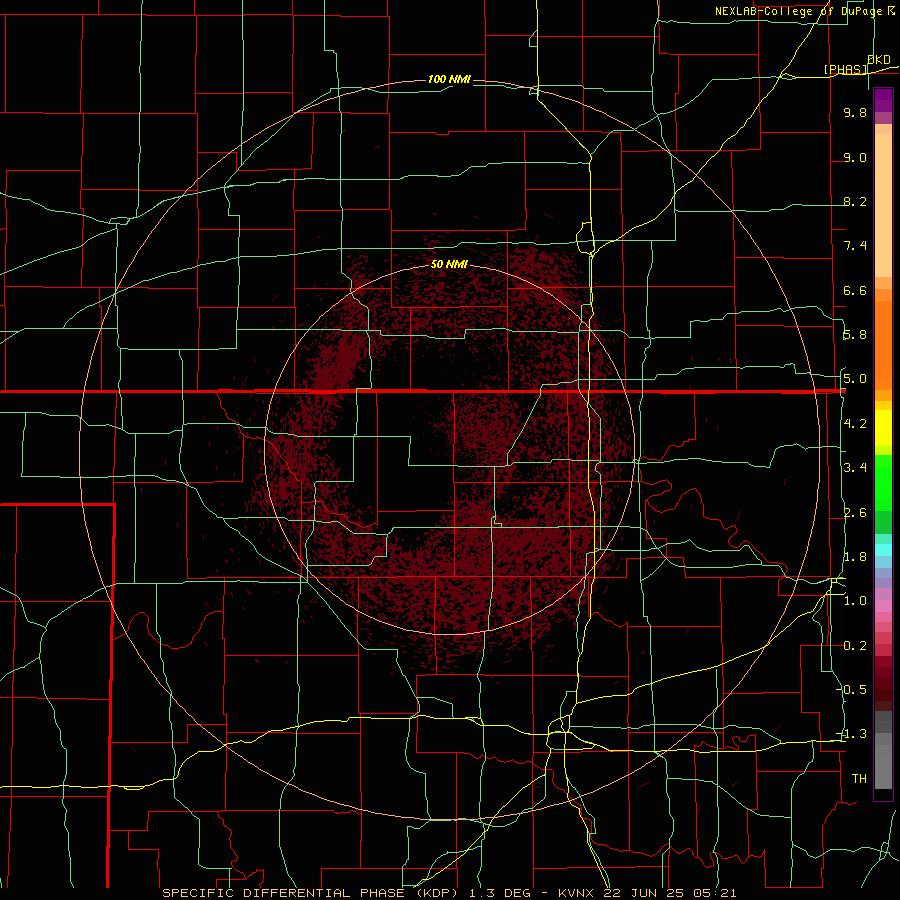Click the [PHAS] units label
This screenshot has width=900, height=900.
pyautogui.click(x=845, y=69)
